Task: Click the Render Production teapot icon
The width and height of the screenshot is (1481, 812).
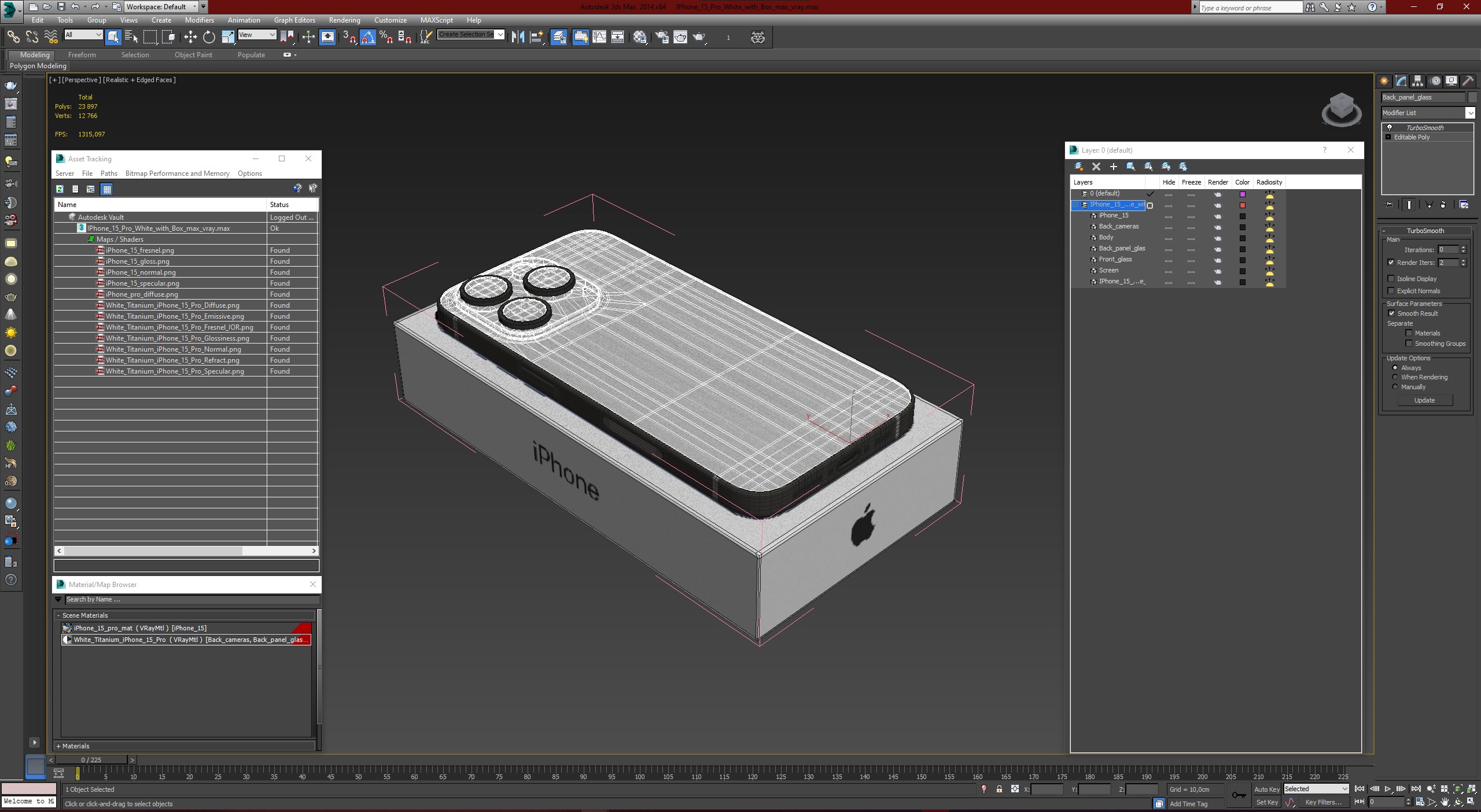Action: [x=700, y=37]
